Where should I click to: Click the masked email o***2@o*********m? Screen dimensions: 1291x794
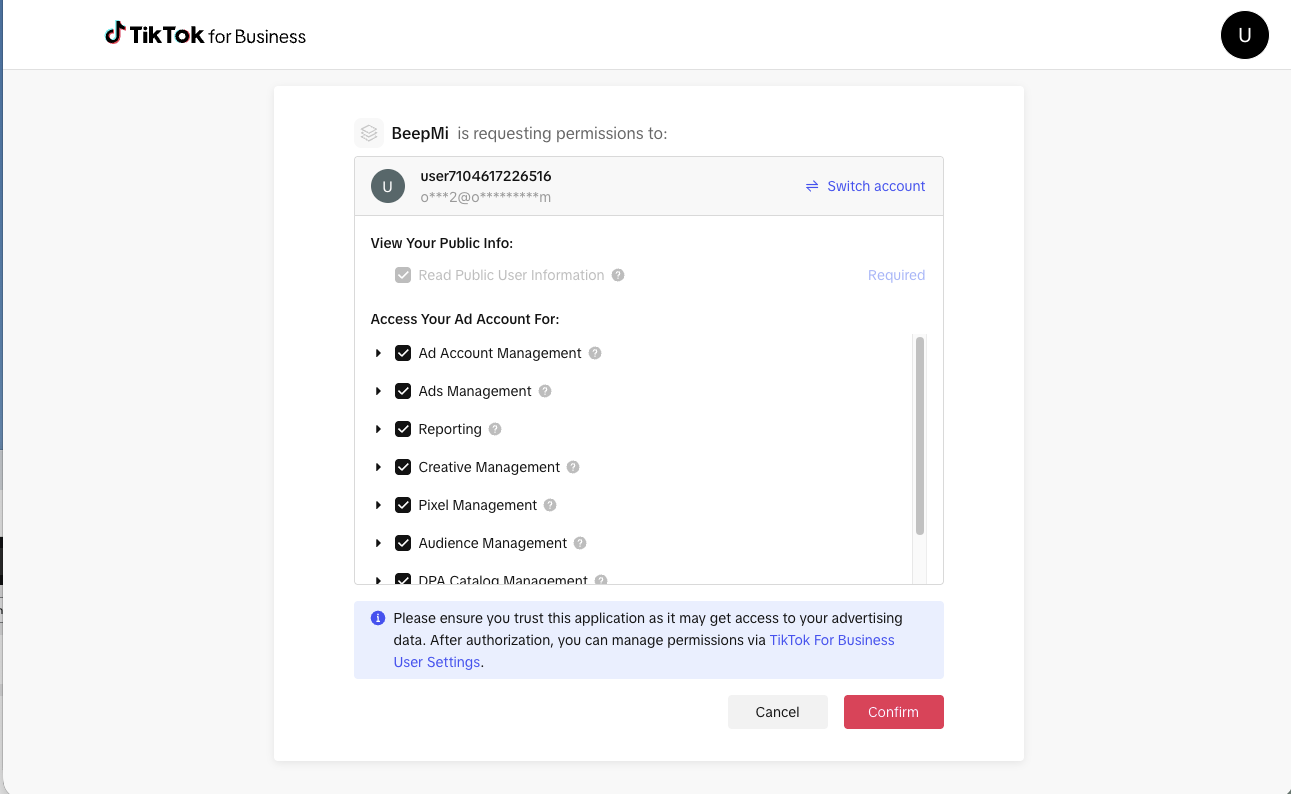click(486, 197)
